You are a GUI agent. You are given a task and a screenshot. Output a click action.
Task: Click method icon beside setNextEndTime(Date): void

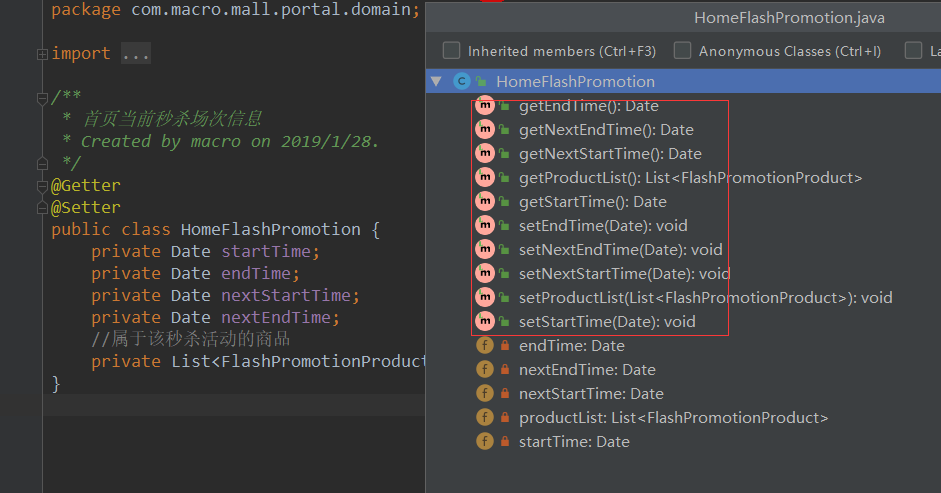485,250
